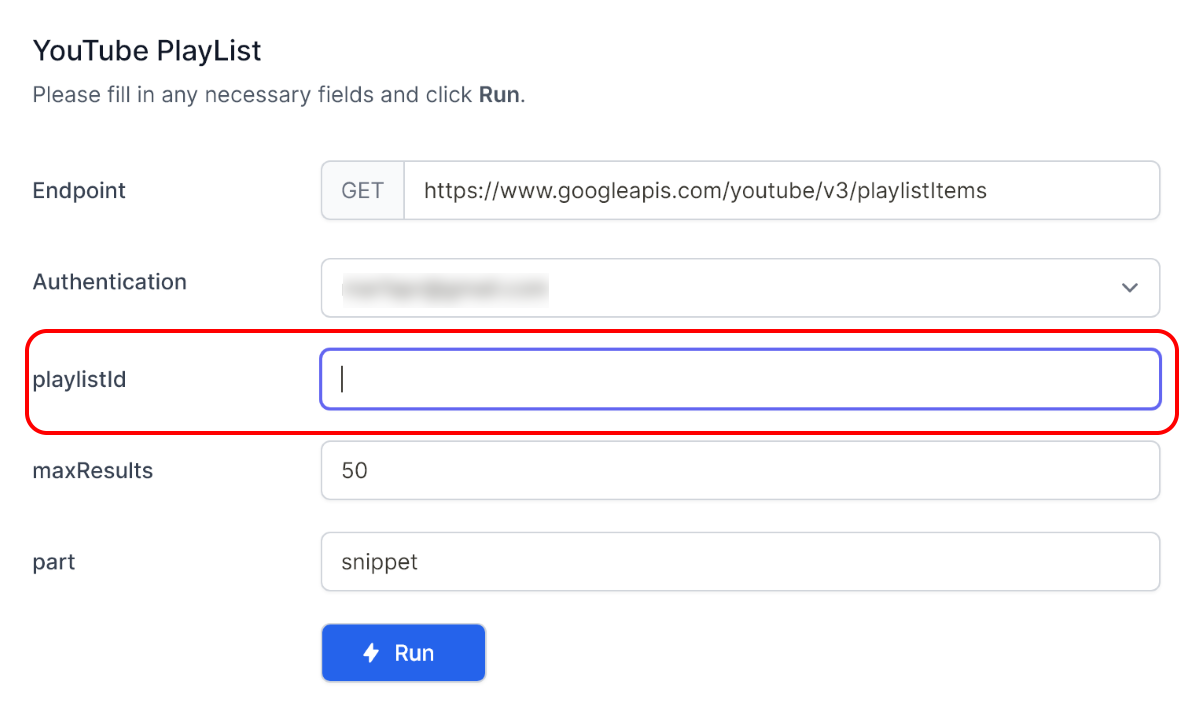Click the Endpoint field label
Viewport: 1200px width, 719px height.
(x=79, y=190)
